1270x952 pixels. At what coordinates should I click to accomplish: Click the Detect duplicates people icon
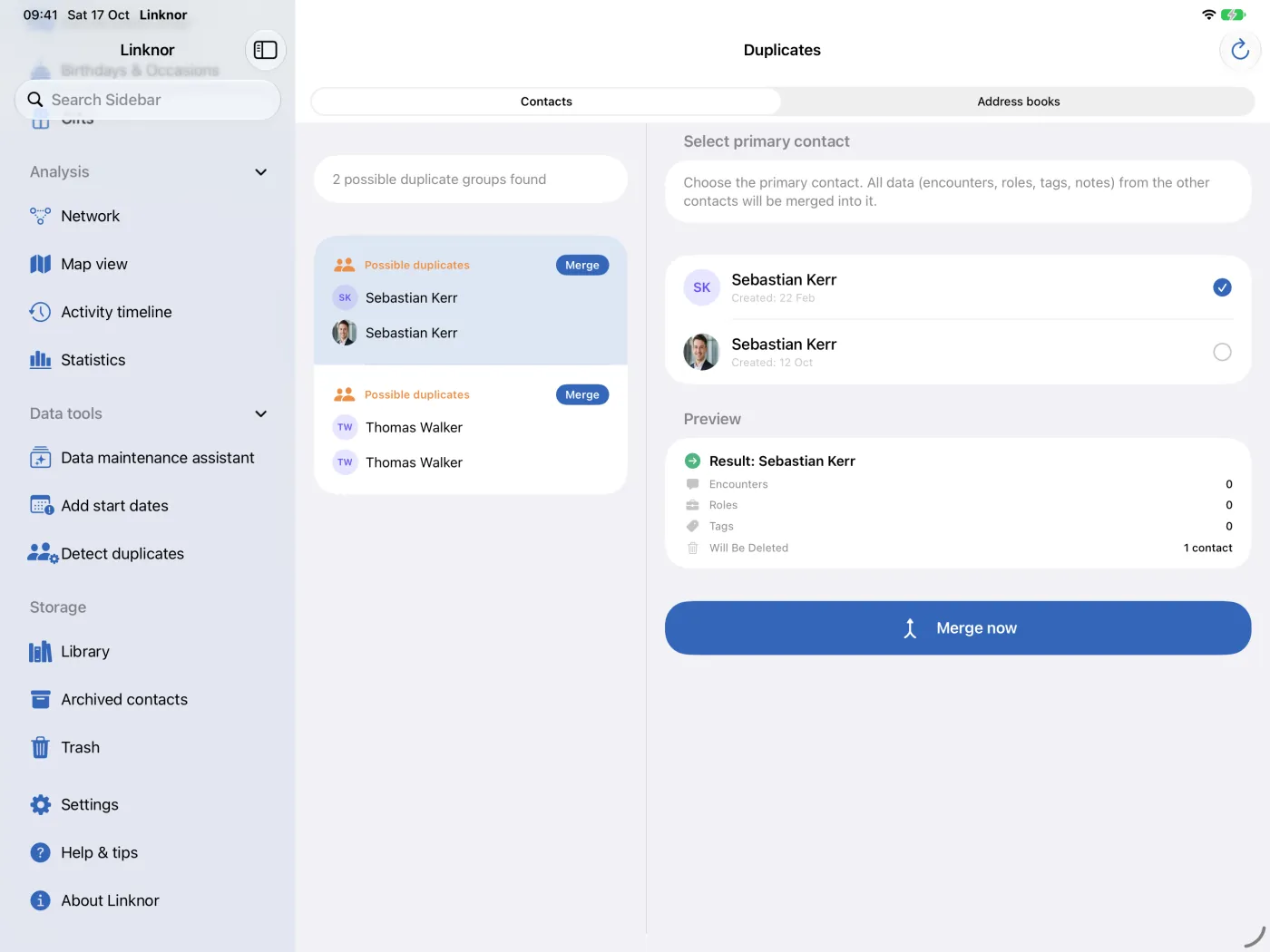[43, 554]
